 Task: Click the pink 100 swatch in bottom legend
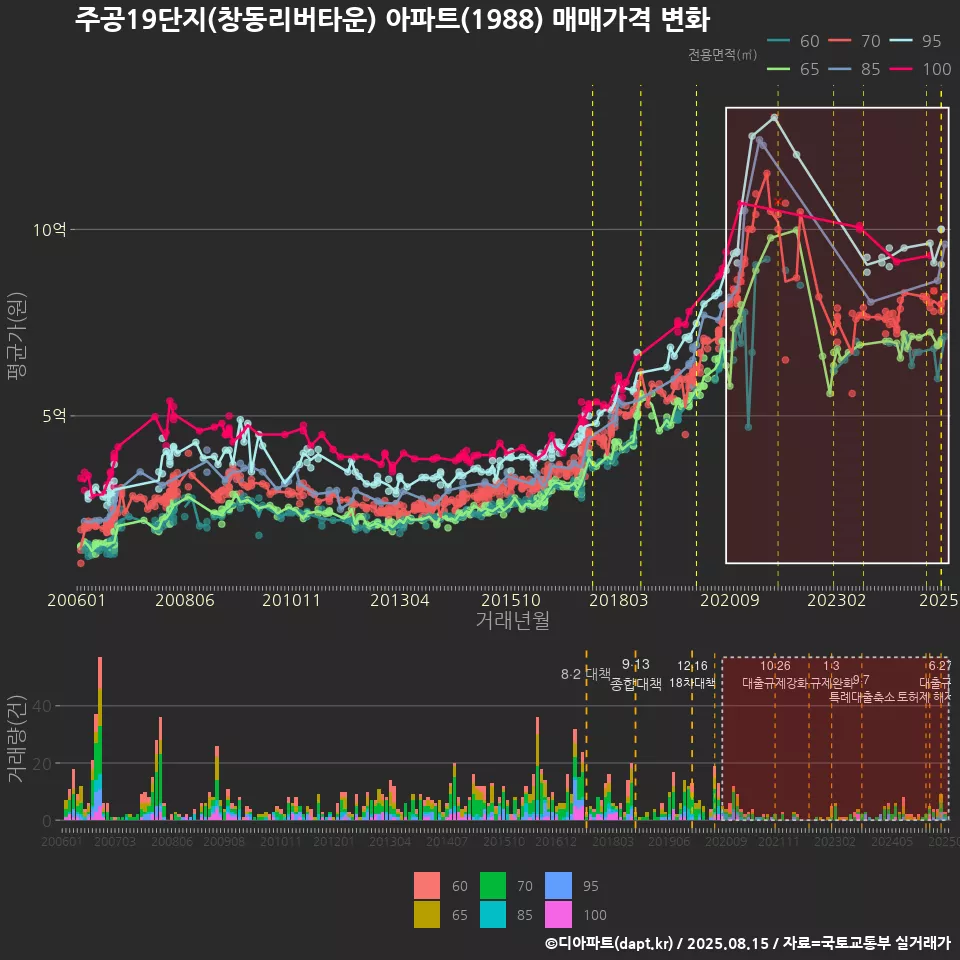[558, 914]
